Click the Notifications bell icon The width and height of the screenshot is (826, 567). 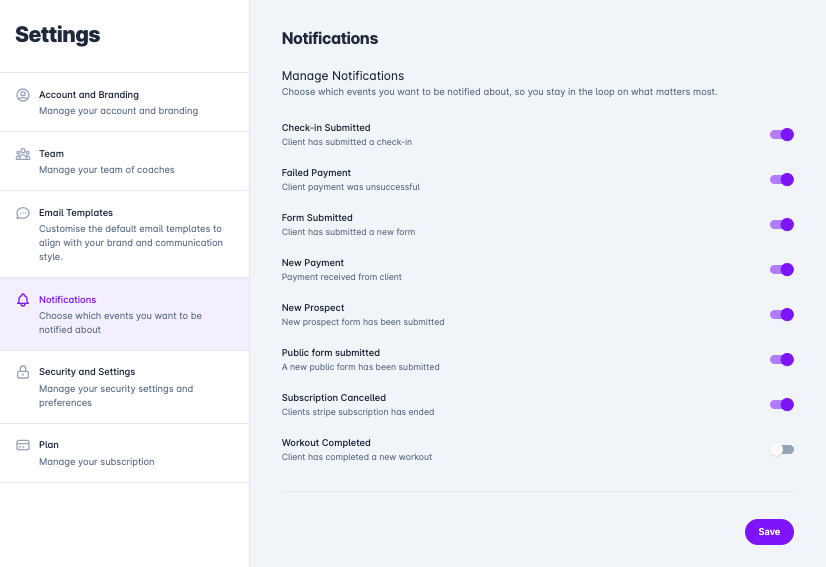pyautogui.click(x=23, y=300)
